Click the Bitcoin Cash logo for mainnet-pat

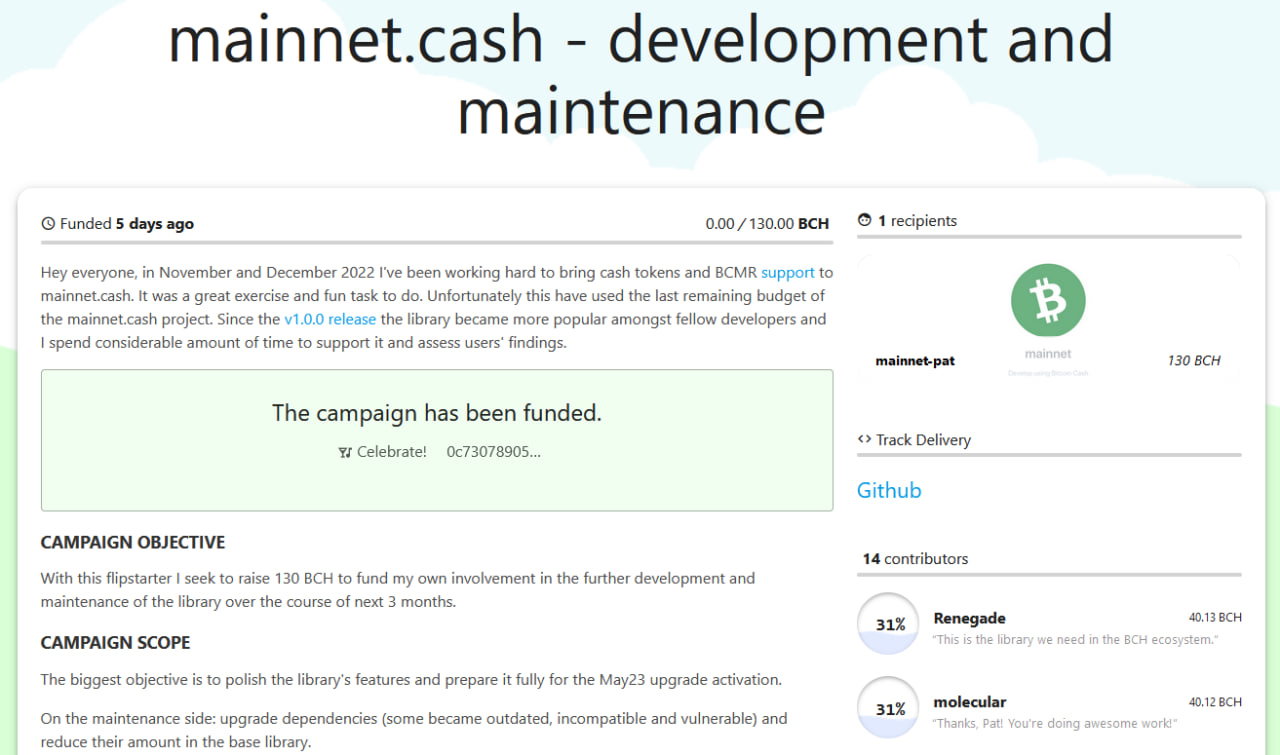[1048, 301]
